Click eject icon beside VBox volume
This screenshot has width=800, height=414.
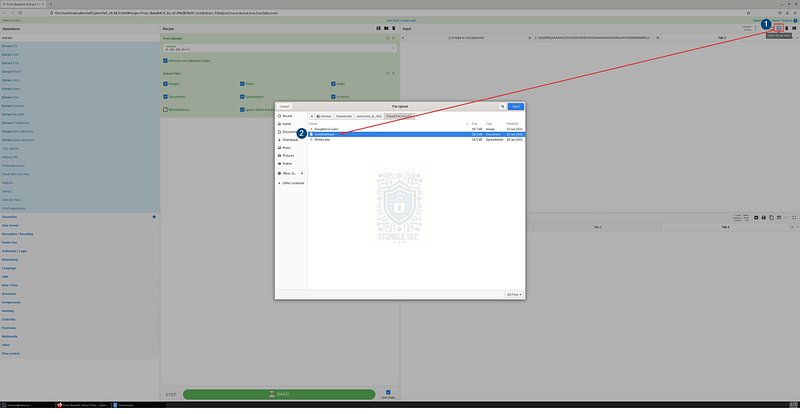tap(302, 174)
